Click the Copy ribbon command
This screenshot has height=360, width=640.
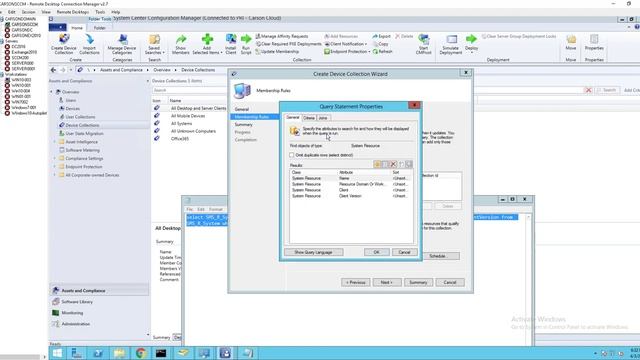[380, 44]
